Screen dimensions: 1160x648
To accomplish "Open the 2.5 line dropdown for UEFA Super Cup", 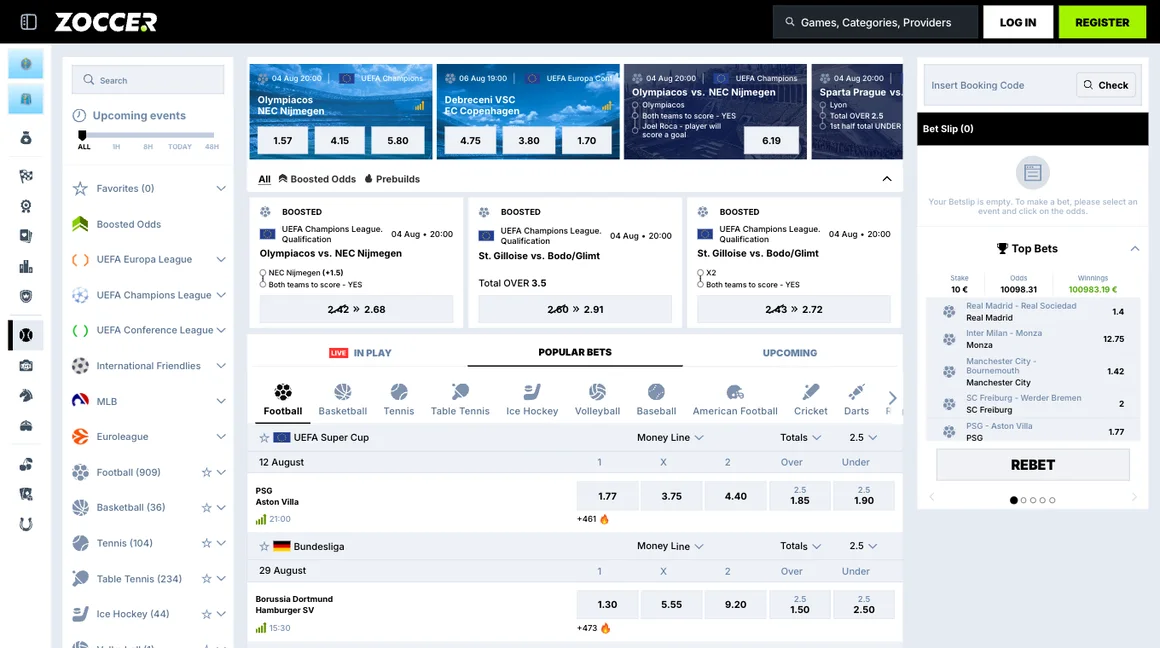I will pyautogui.click(x=863, y=437).
